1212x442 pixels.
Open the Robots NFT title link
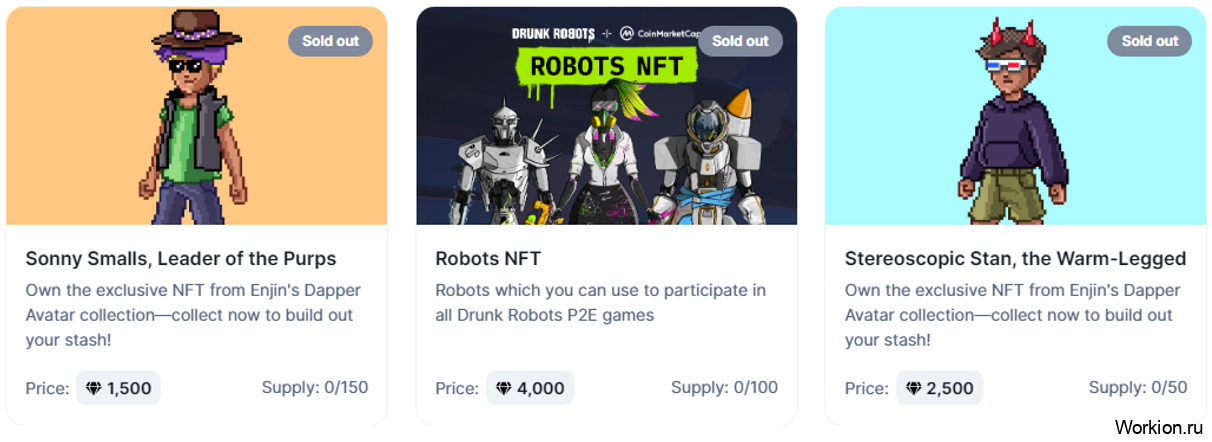click(488, 259)
